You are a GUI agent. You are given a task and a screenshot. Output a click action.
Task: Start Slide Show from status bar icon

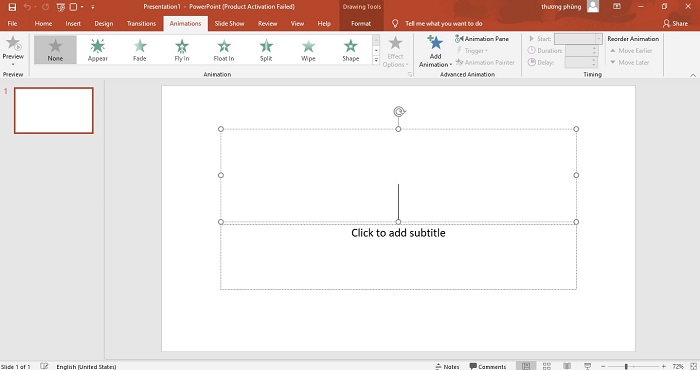click(588, 366)
